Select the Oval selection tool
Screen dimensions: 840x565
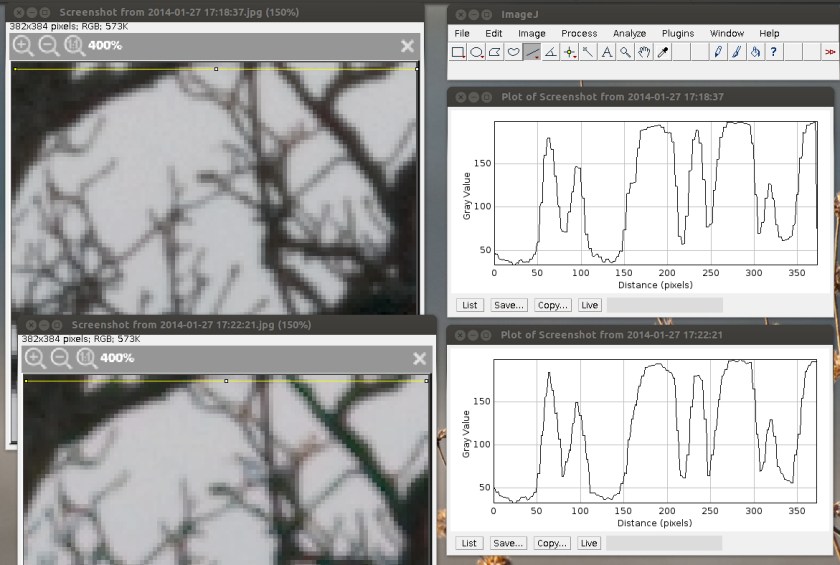pos(478,52)
